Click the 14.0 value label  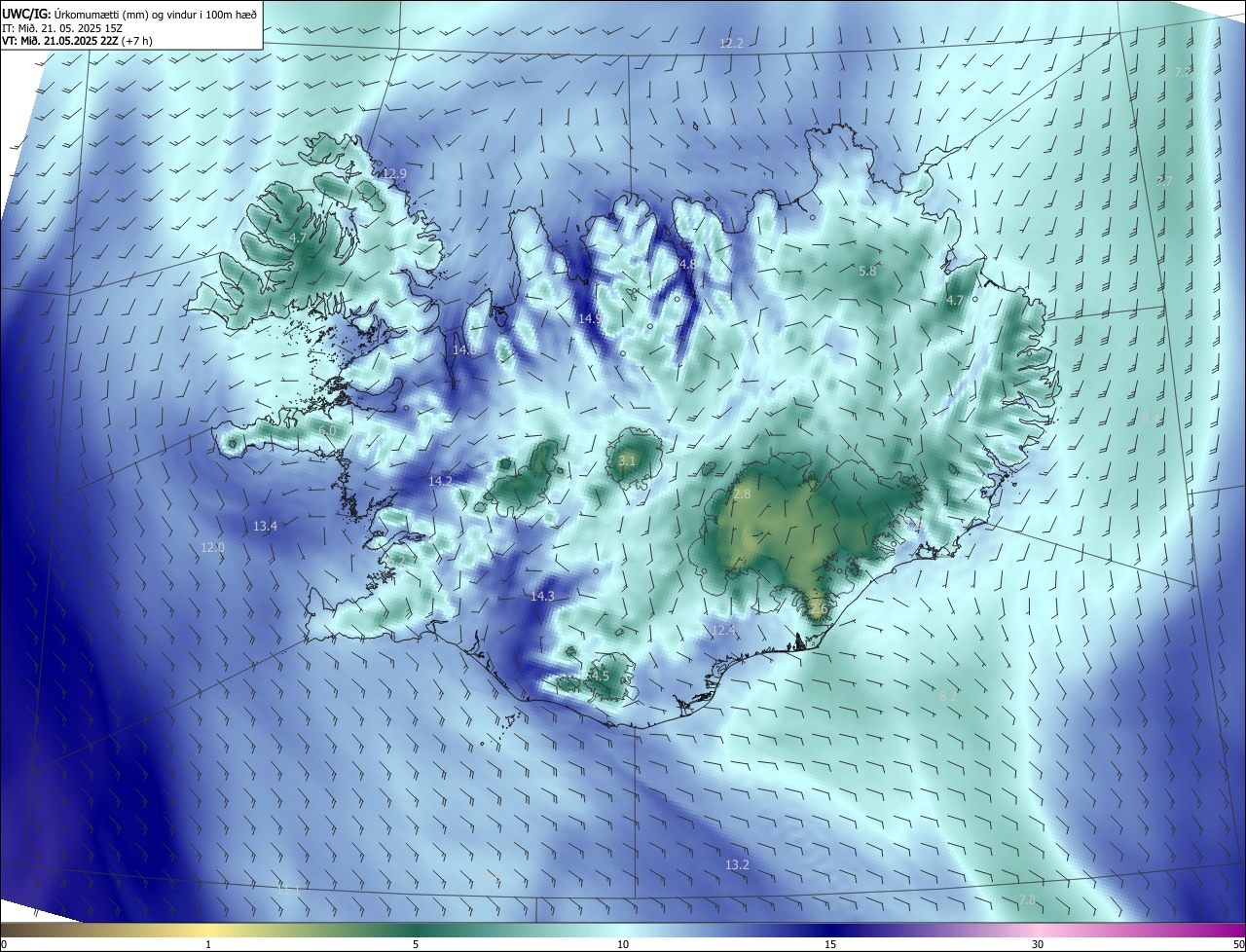[x=463, y=349]
